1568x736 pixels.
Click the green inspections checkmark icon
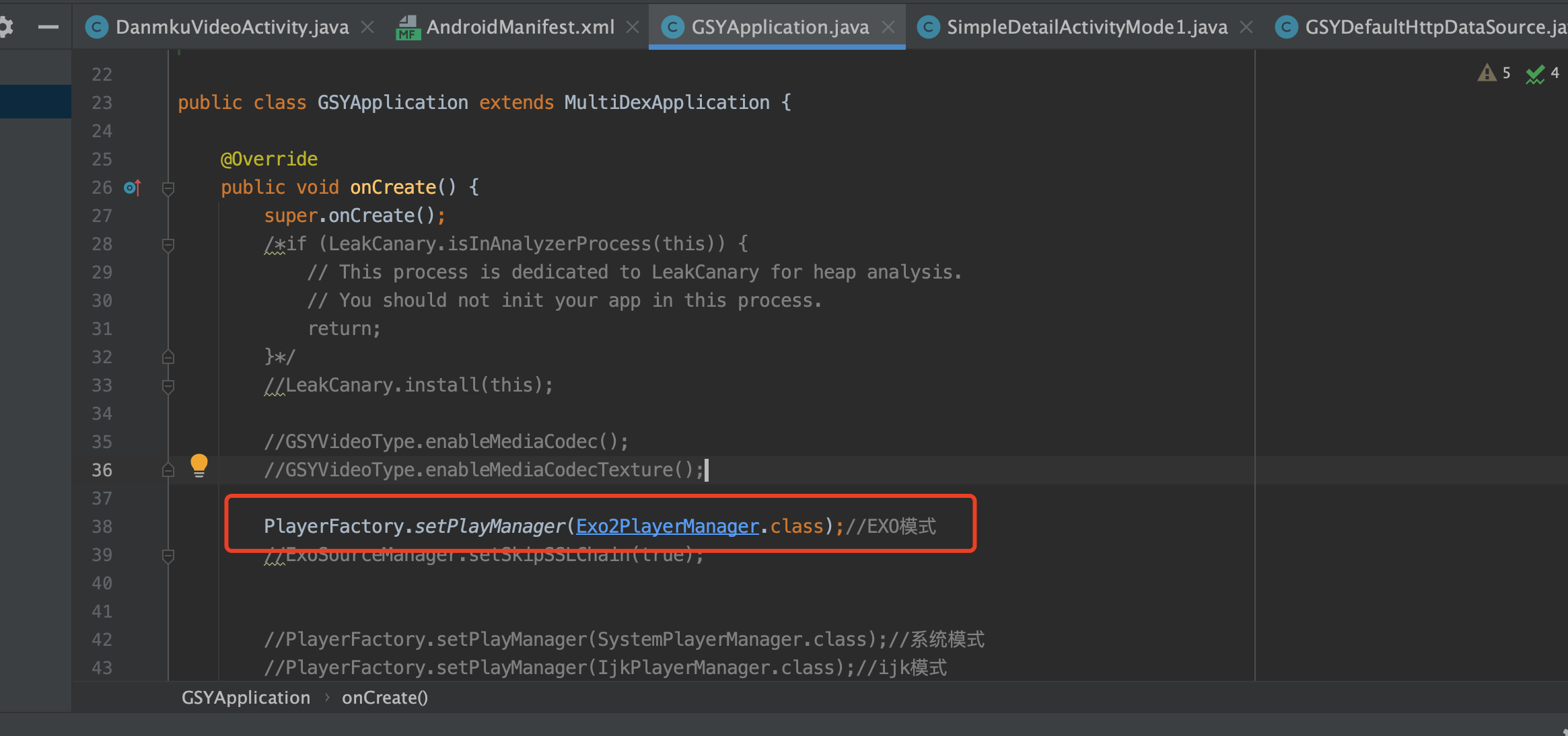pos(1536,73)
